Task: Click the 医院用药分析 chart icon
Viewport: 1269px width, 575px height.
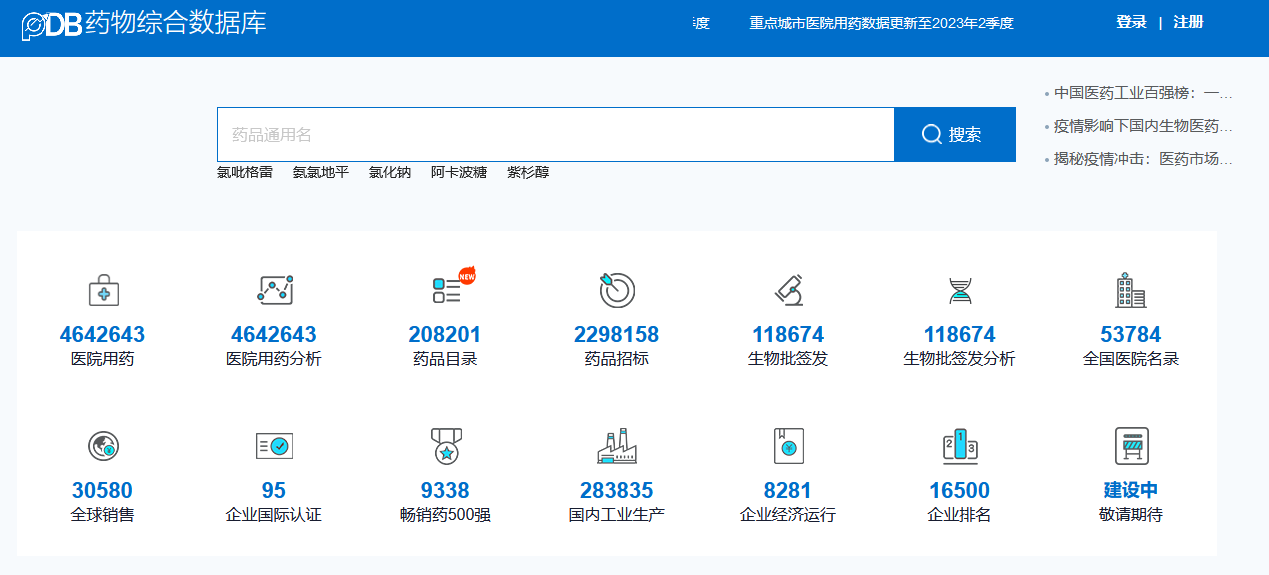Action: click(274, 290)
